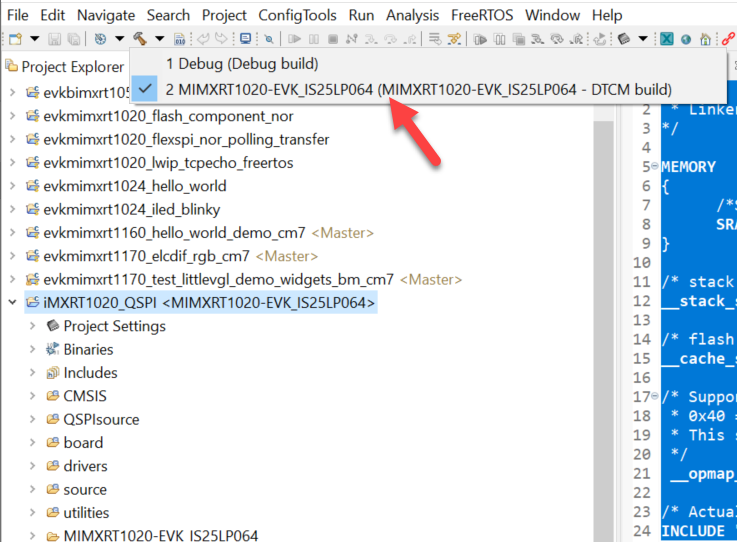Open the ConfigTools menu

coord(297,16)
